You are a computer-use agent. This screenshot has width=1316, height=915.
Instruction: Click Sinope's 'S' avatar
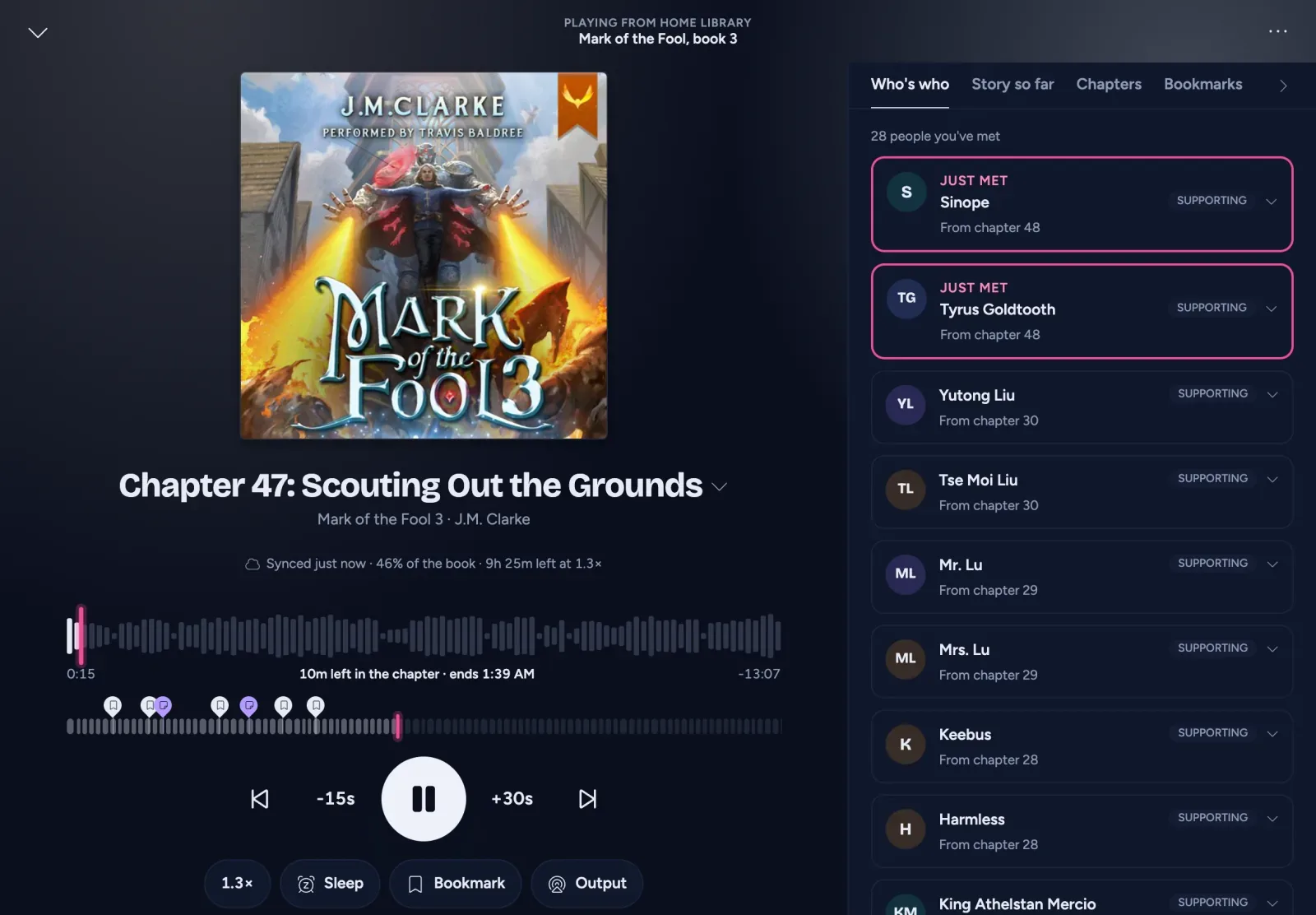tap(906, 192)
